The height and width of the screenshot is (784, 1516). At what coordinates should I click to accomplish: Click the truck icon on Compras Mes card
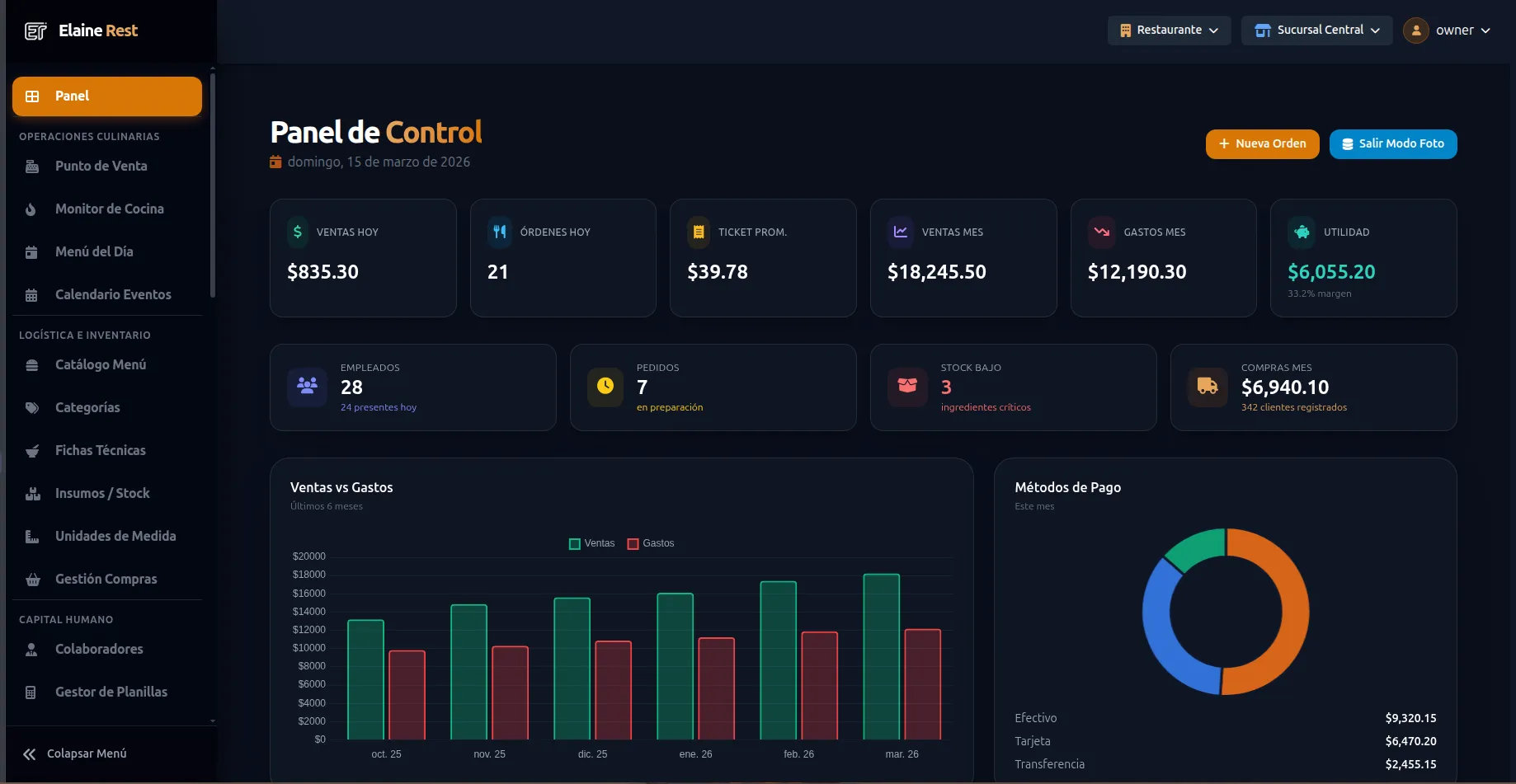[x=1208, y=386]
